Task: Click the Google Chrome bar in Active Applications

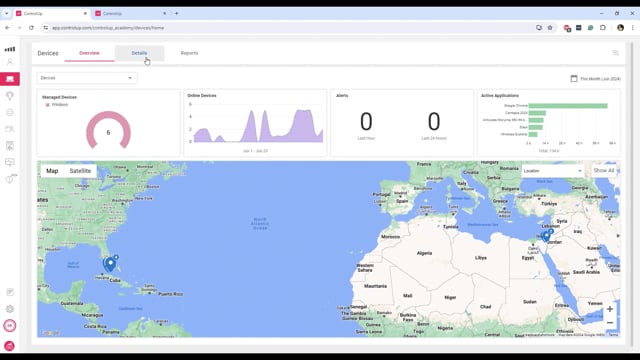Action: [x=568, y=106]
